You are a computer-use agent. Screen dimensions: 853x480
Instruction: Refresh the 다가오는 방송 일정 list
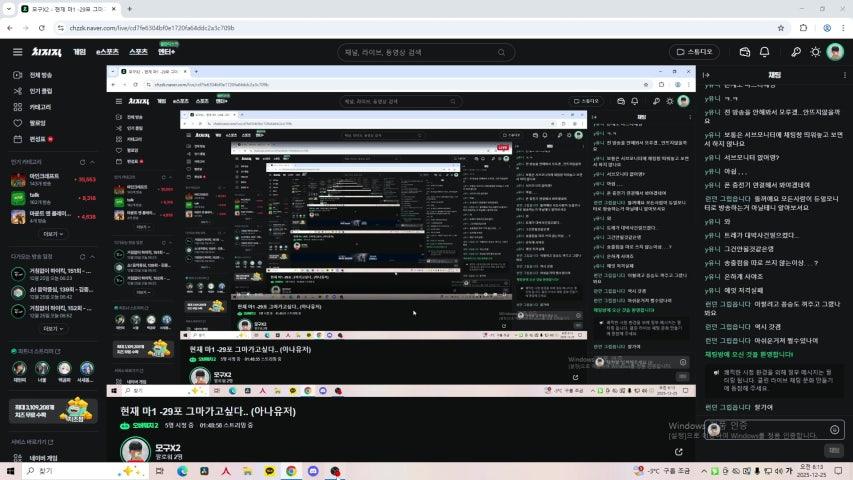(83, 256)
